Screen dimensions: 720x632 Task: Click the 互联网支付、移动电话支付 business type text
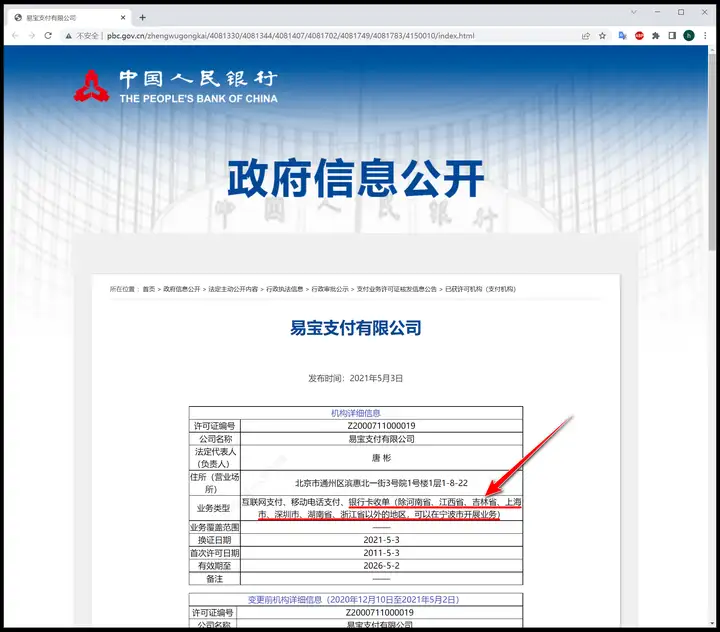click(x=292, y=502)
